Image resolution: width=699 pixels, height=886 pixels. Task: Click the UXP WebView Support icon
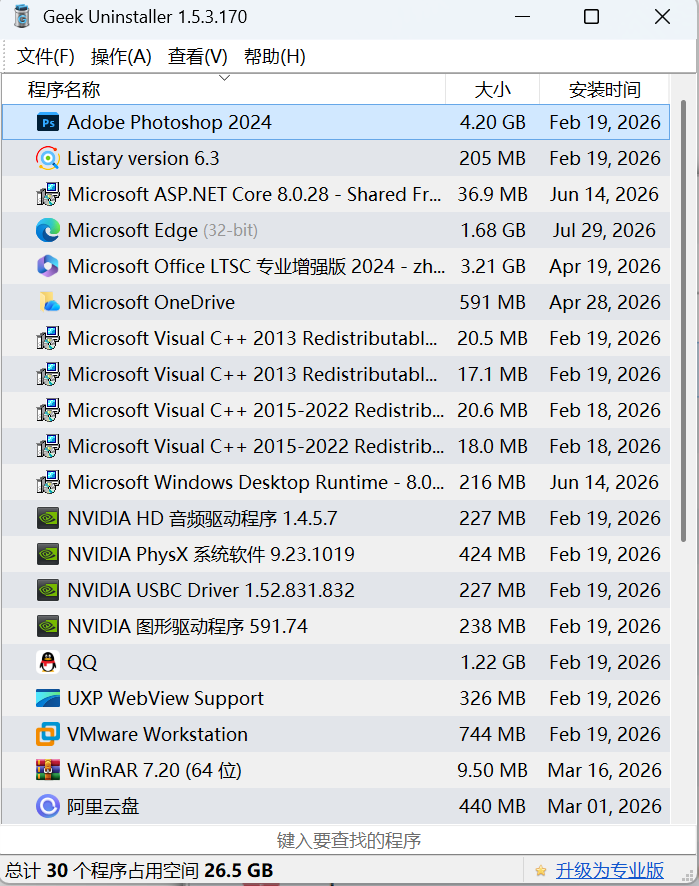(x=48, y=698)
